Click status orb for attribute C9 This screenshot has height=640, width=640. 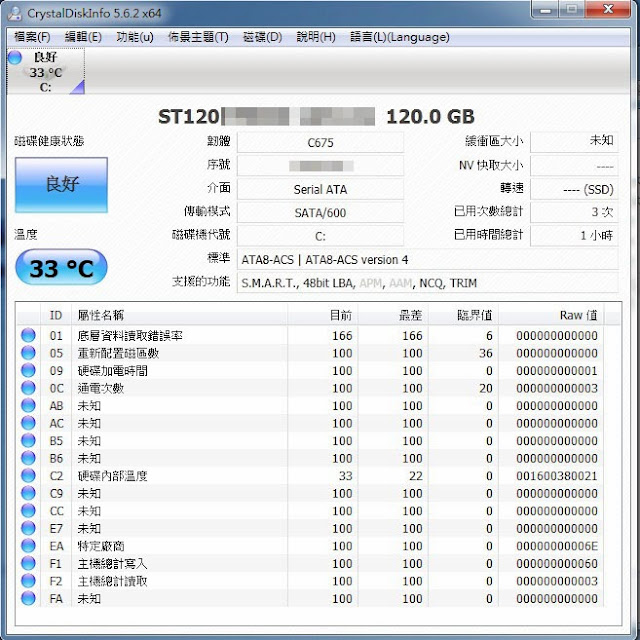coord(28,493)
